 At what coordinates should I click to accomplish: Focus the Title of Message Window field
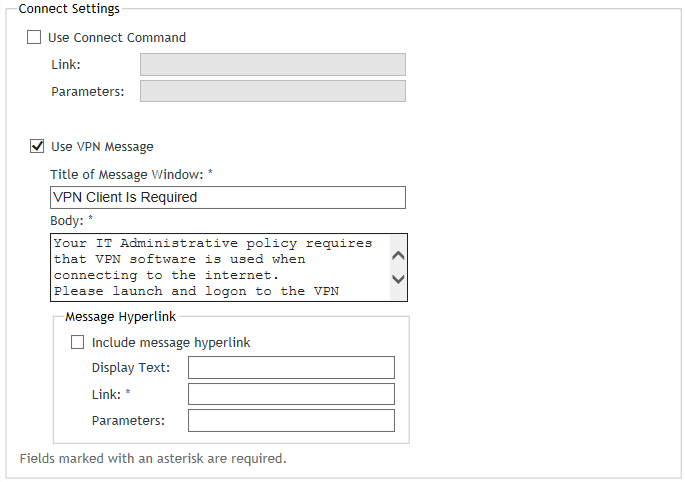(x=228, y=198)
